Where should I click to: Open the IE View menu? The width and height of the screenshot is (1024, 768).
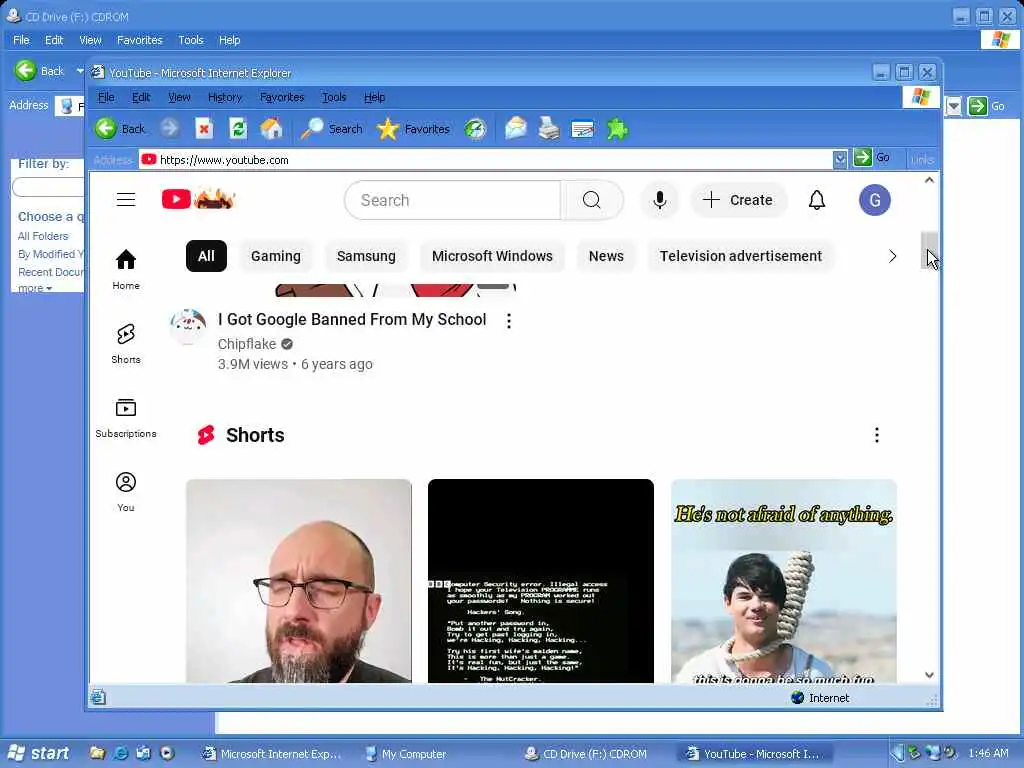[x=179, y=97]
